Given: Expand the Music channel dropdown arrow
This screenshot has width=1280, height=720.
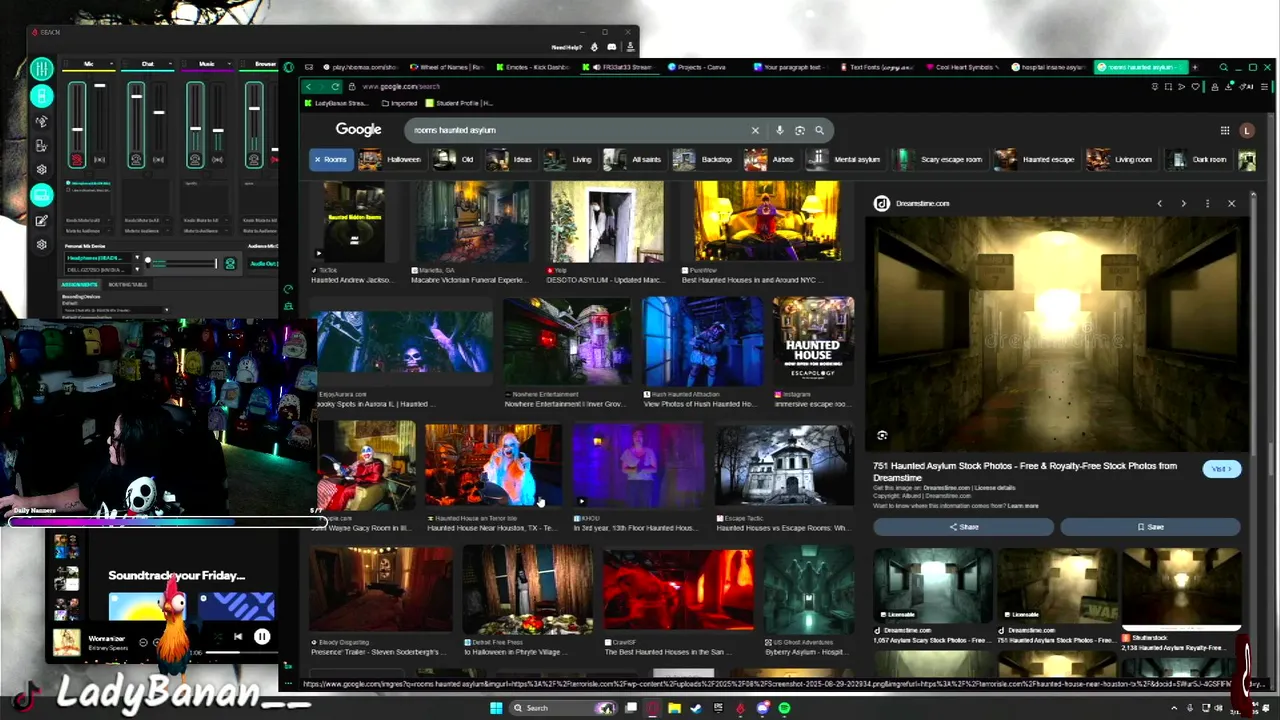Looking at the screenshot, I should click(229, 64).
